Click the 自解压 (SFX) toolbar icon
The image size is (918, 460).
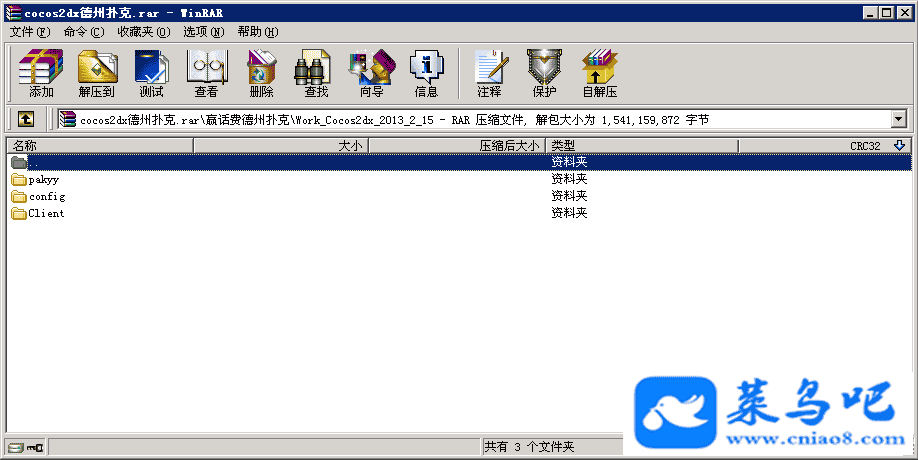[599, 74]
